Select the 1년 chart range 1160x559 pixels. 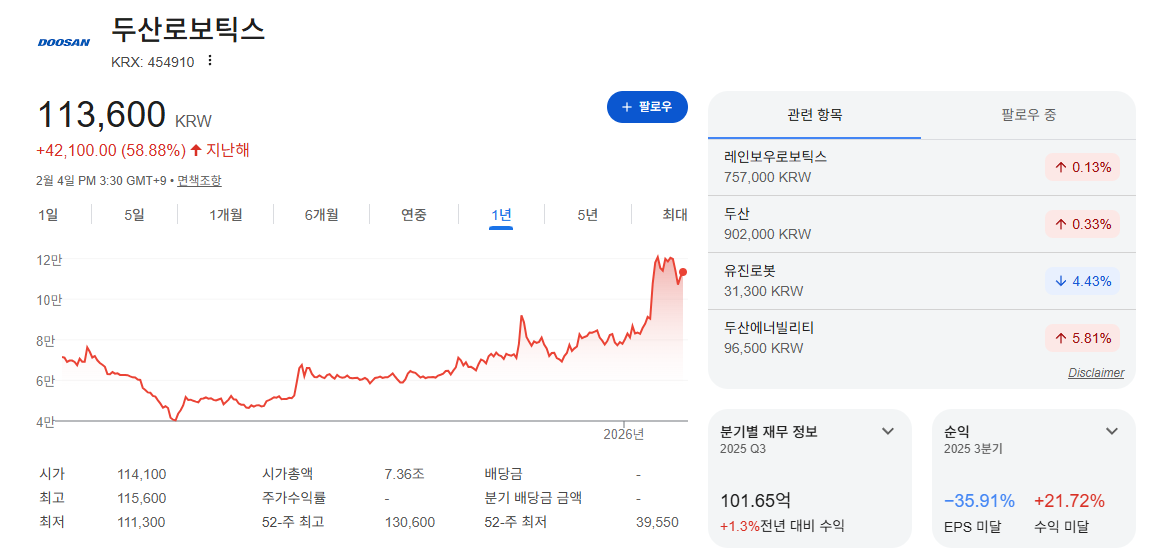(501, 215)
